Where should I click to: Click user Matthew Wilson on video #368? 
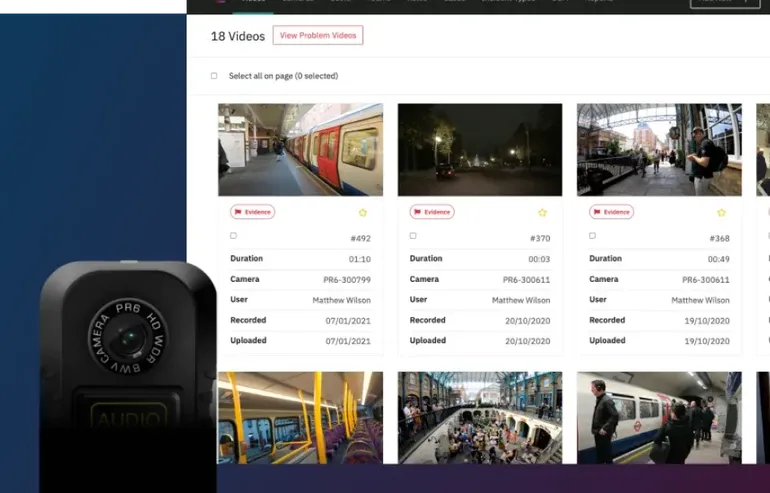pos(700,300)
